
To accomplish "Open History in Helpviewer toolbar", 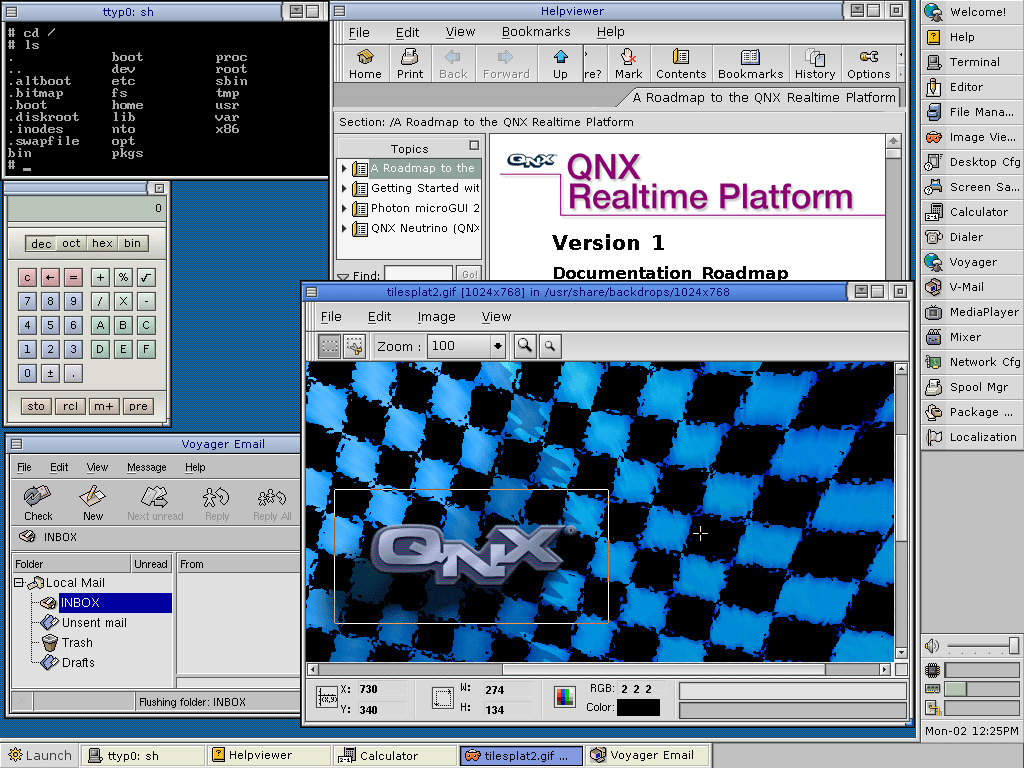I will click(x=814, y=64).
